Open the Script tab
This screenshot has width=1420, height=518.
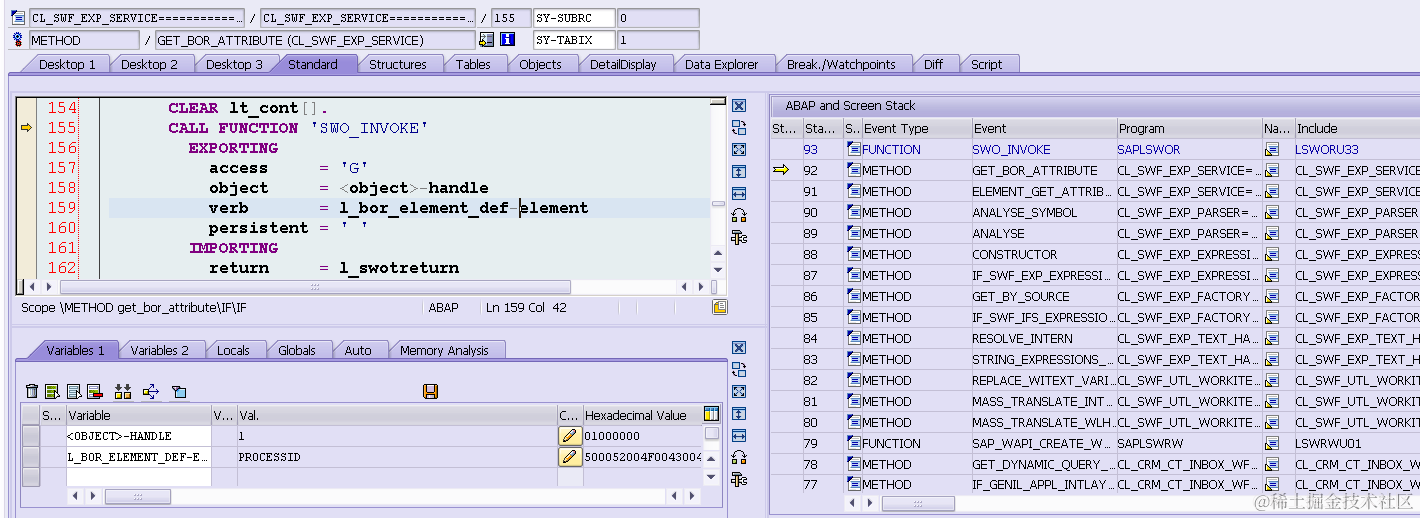(986, 64)
